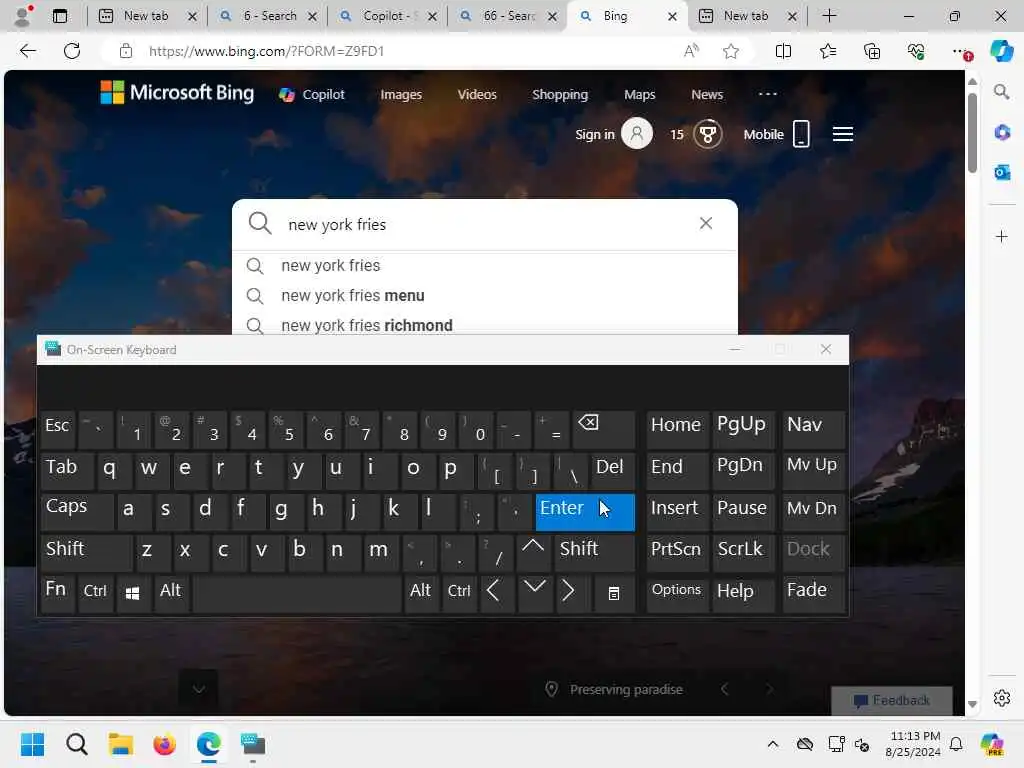The image size is (1024, 768).
Task: Click the context menu key on keyboard
Action: click(x=613, y=593)
